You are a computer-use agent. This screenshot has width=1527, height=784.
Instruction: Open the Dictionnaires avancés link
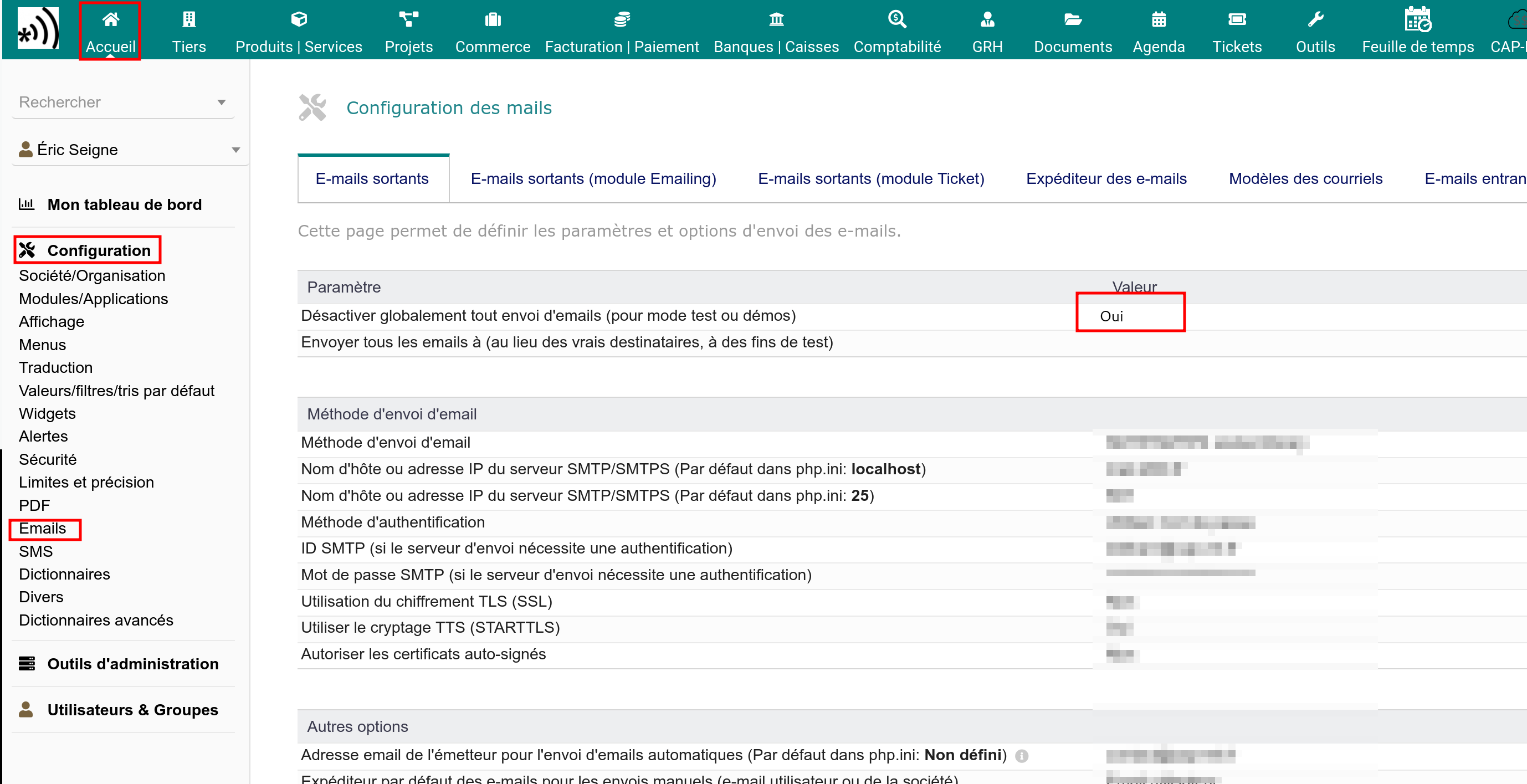[96, 620]
